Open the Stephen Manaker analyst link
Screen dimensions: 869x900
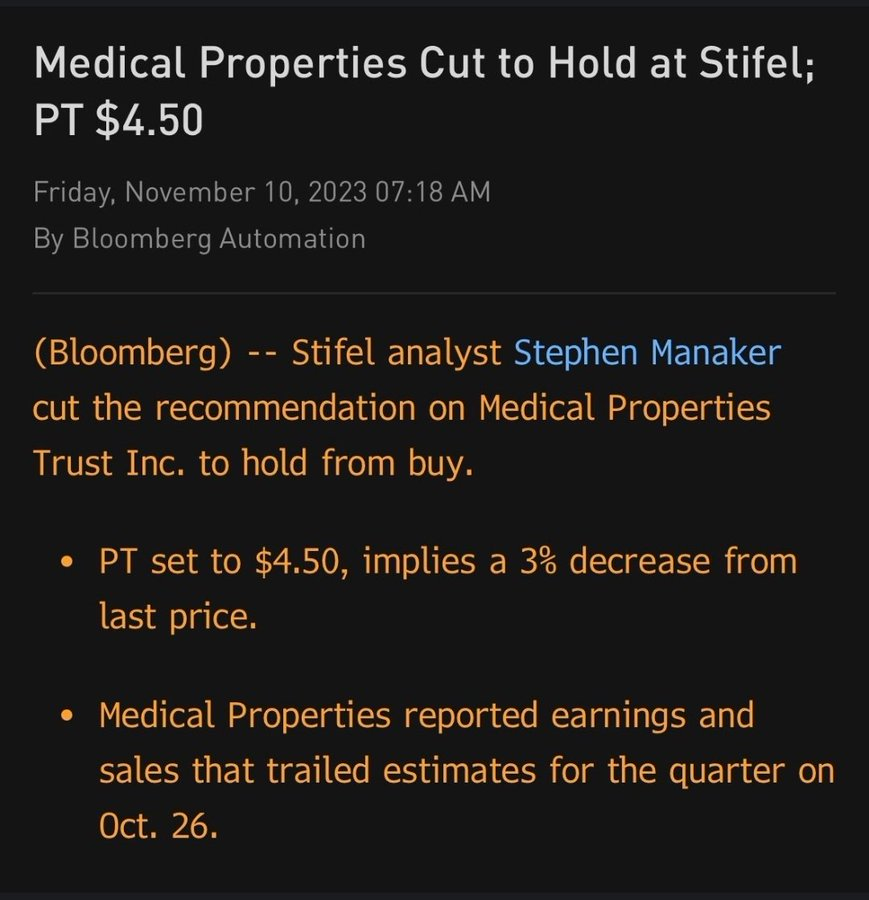click(646, 353)
